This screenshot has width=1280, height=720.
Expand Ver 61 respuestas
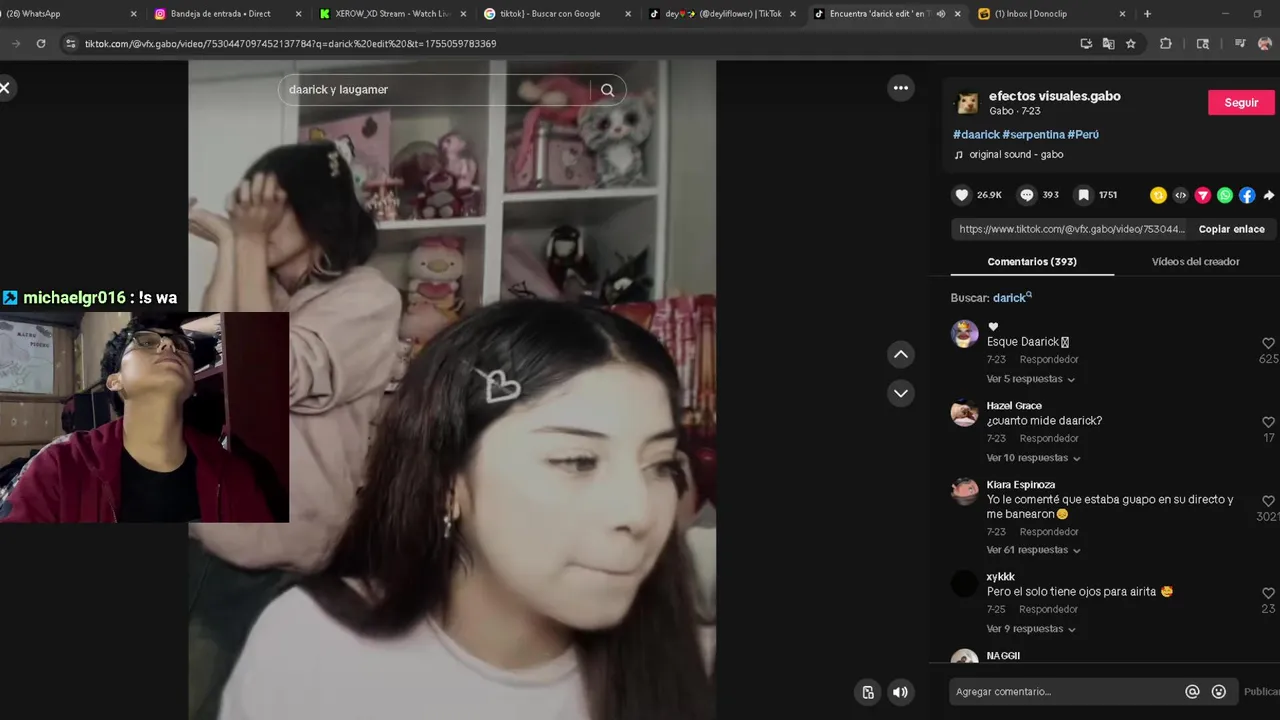pyautogui.click(x=1033, y=550)
